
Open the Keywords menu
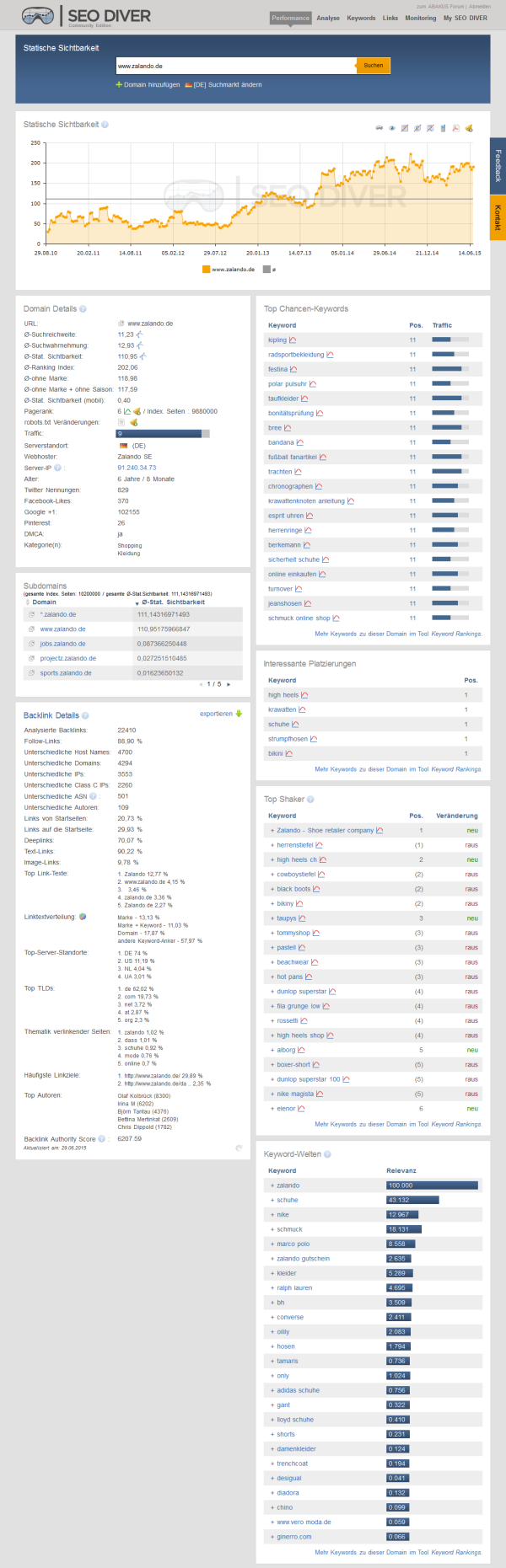coord(361,18)
